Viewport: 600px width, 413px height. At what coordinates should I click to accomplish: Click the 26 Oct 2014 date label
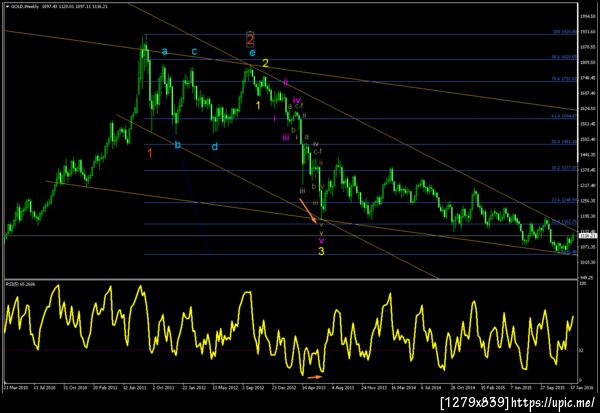[x=463, y=387]
